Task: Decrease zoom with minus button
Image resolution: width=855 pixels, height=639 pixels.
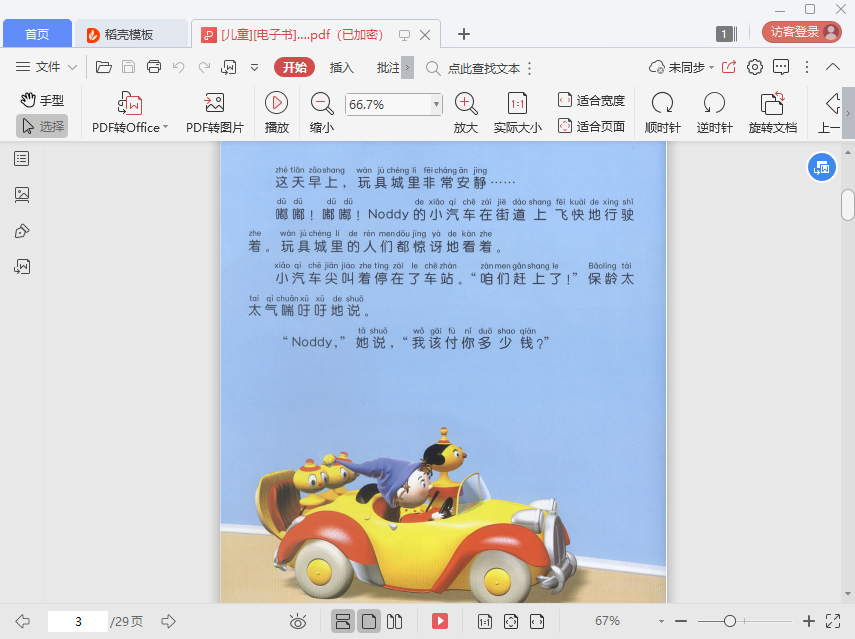Action: click(x=681, y=621)
